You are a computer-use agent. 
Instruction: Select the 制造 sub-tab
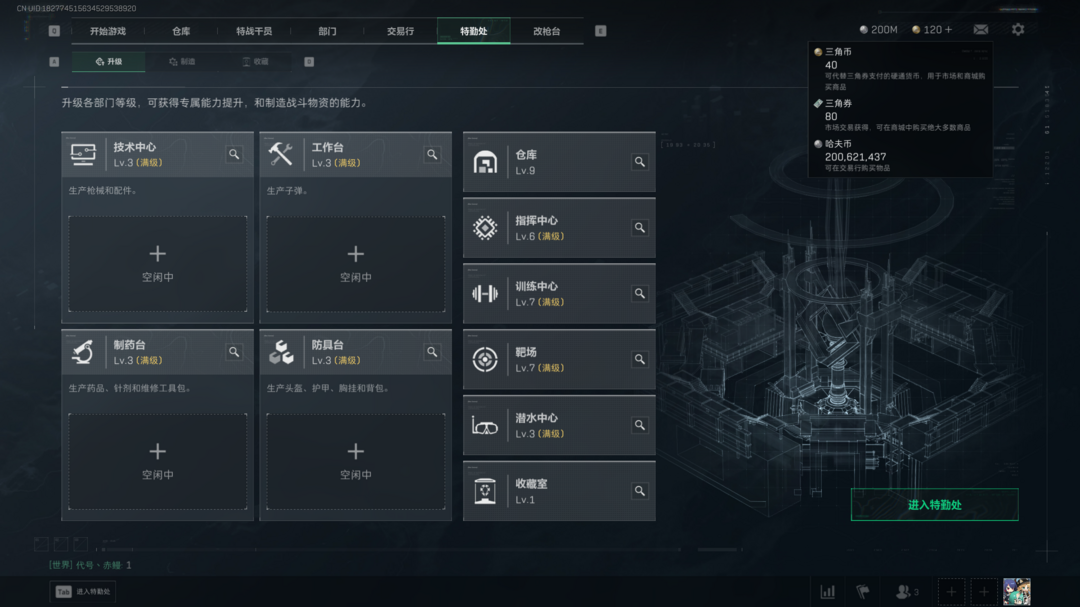(x=183, y=61)
